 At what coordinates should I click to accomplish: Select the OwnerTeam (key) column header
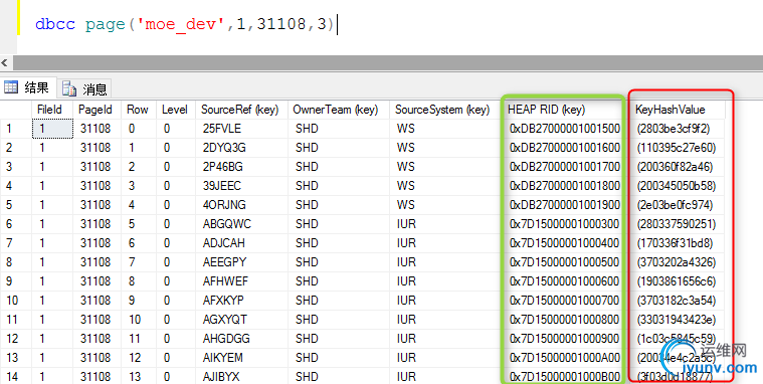(x=338, y=110)
